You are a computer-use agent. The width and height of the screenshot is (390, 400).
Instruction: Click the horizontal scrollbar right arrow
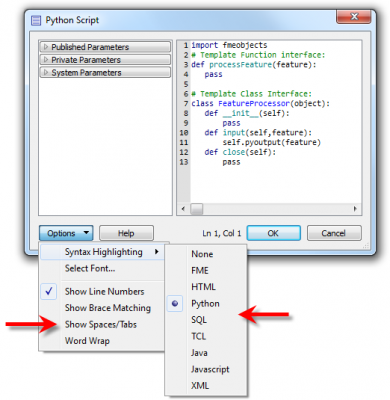click(355, 209)
